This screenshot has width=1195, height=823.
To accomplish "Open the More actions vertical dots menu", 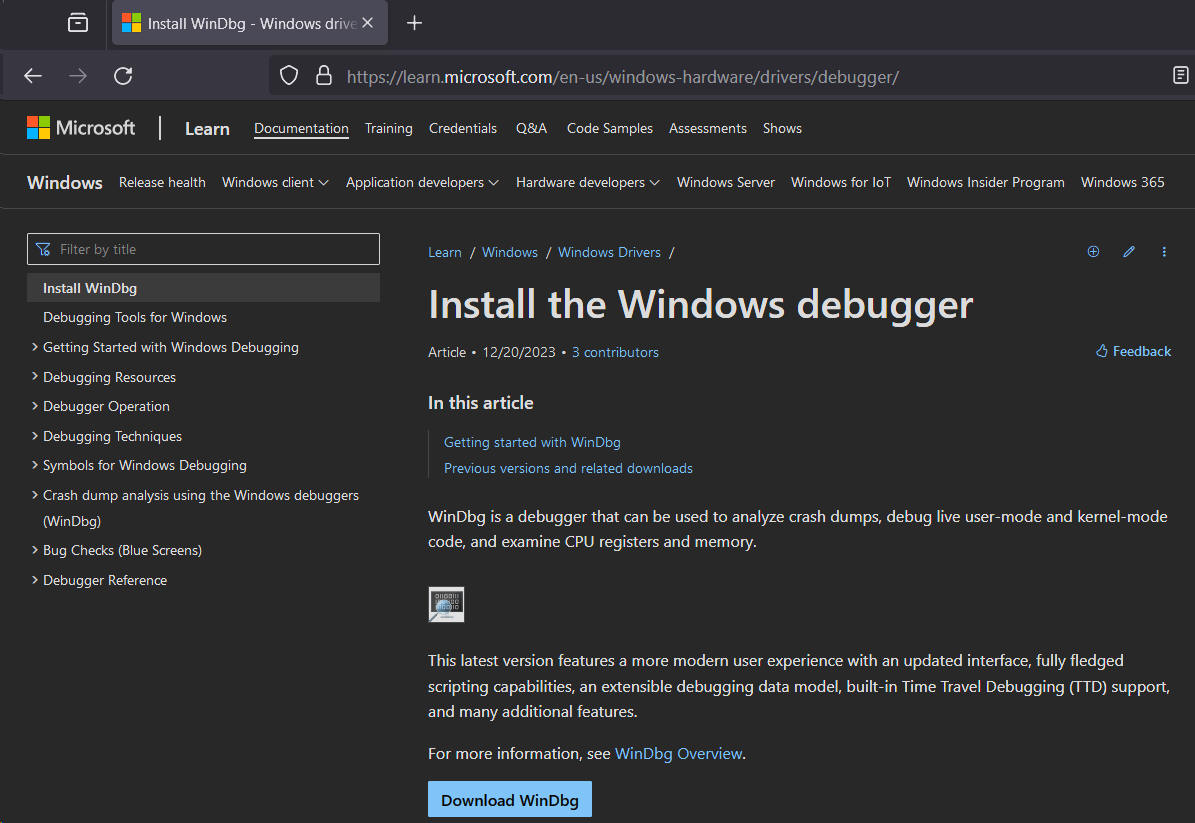I will point(1164,251).
